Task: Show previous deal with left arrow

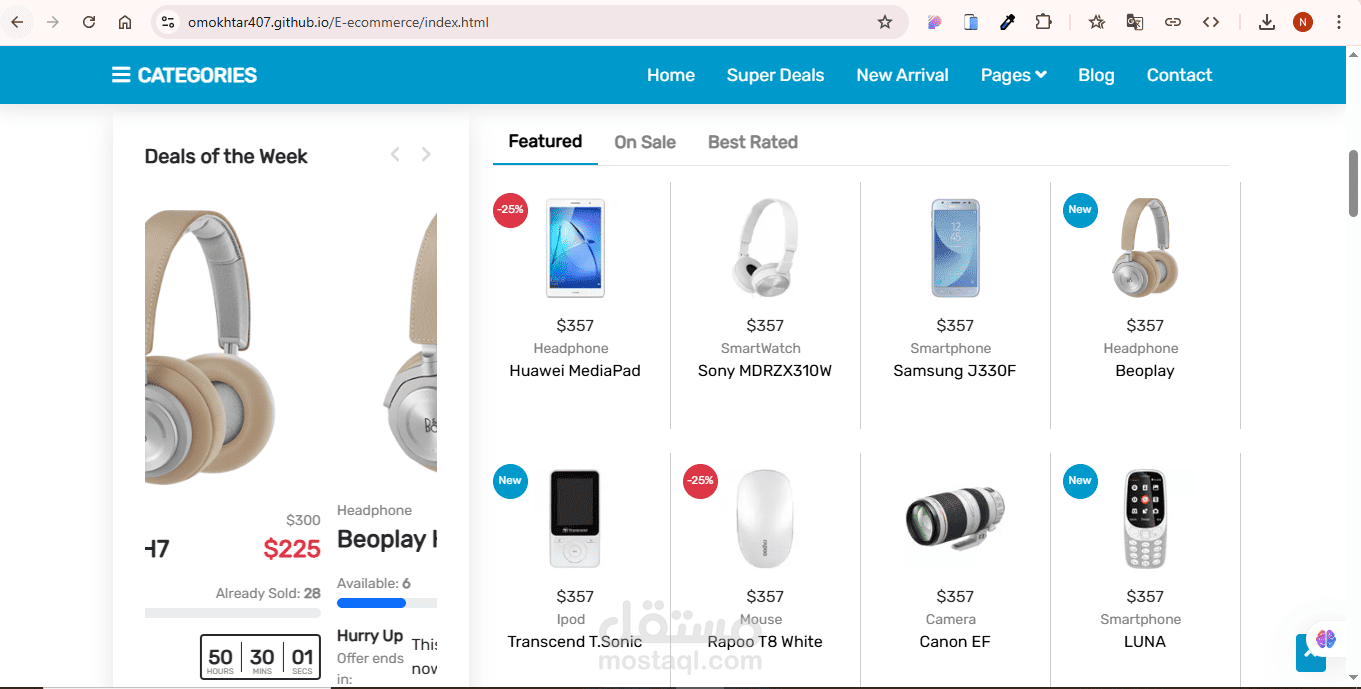Action: (395, 154)
